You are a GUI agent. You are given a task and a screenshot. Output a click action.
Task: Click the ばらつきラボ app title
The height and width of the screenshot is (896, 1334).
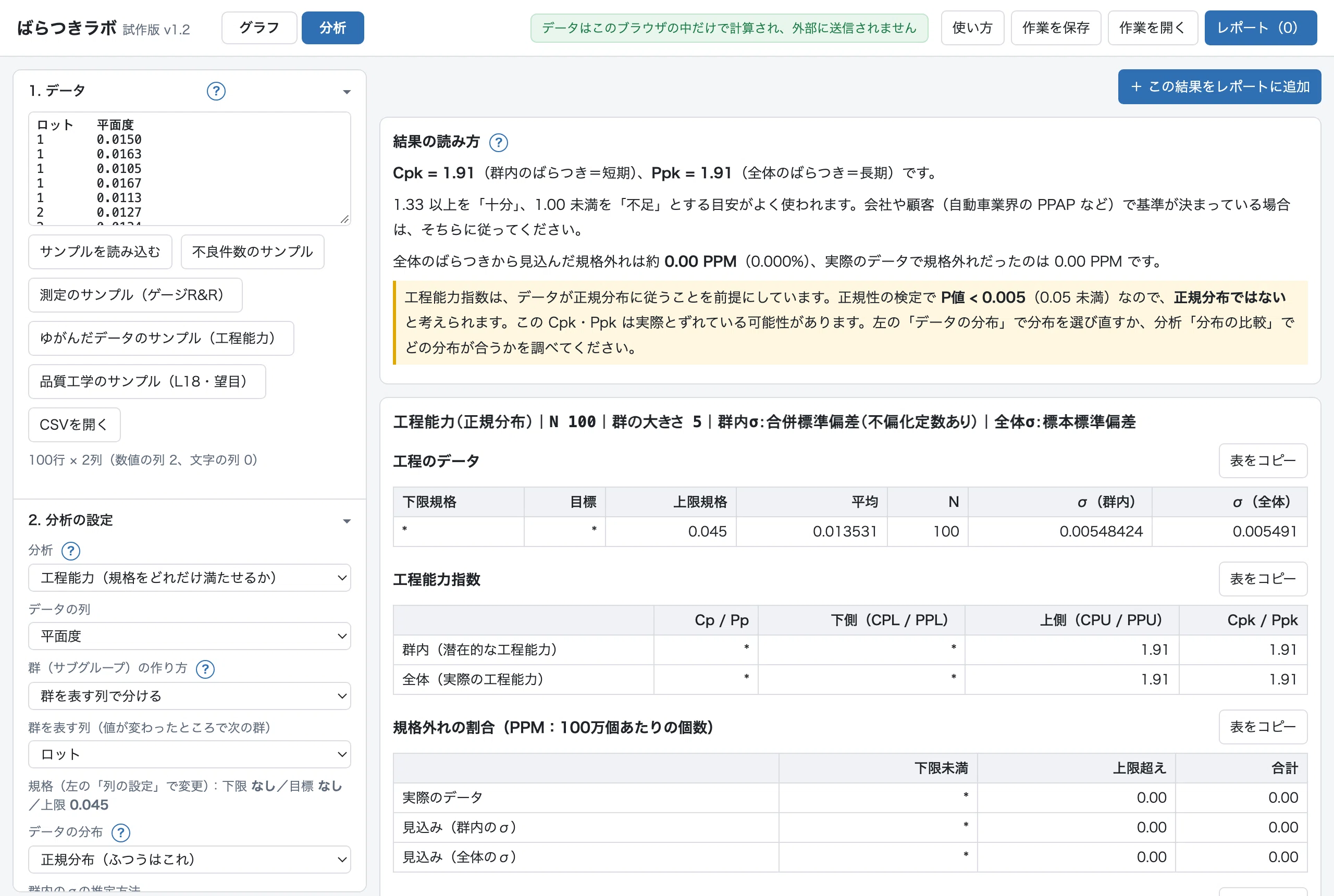(x=67, y=28)
